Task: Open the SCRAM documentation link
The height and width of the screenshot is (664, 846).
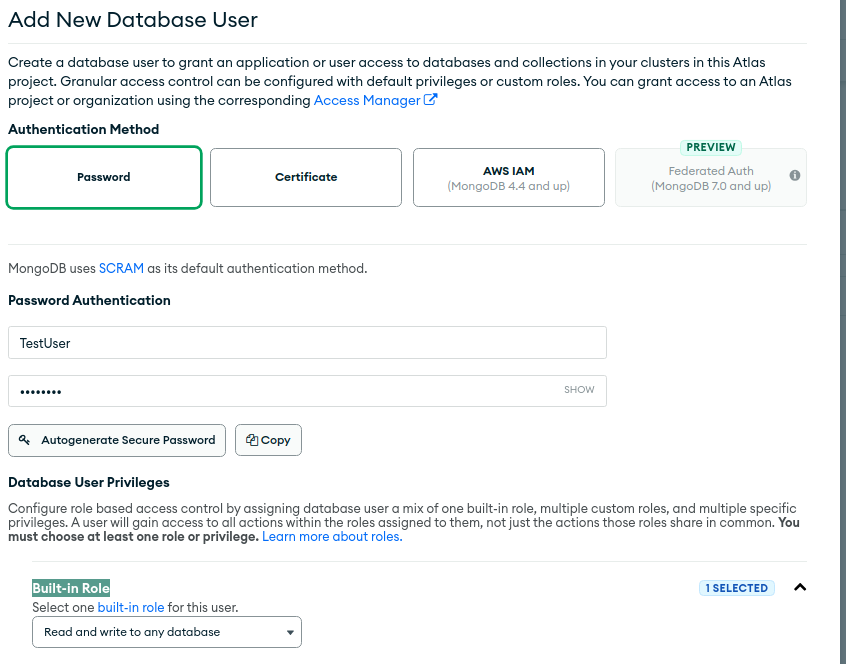Action: (x=121, y=268)
